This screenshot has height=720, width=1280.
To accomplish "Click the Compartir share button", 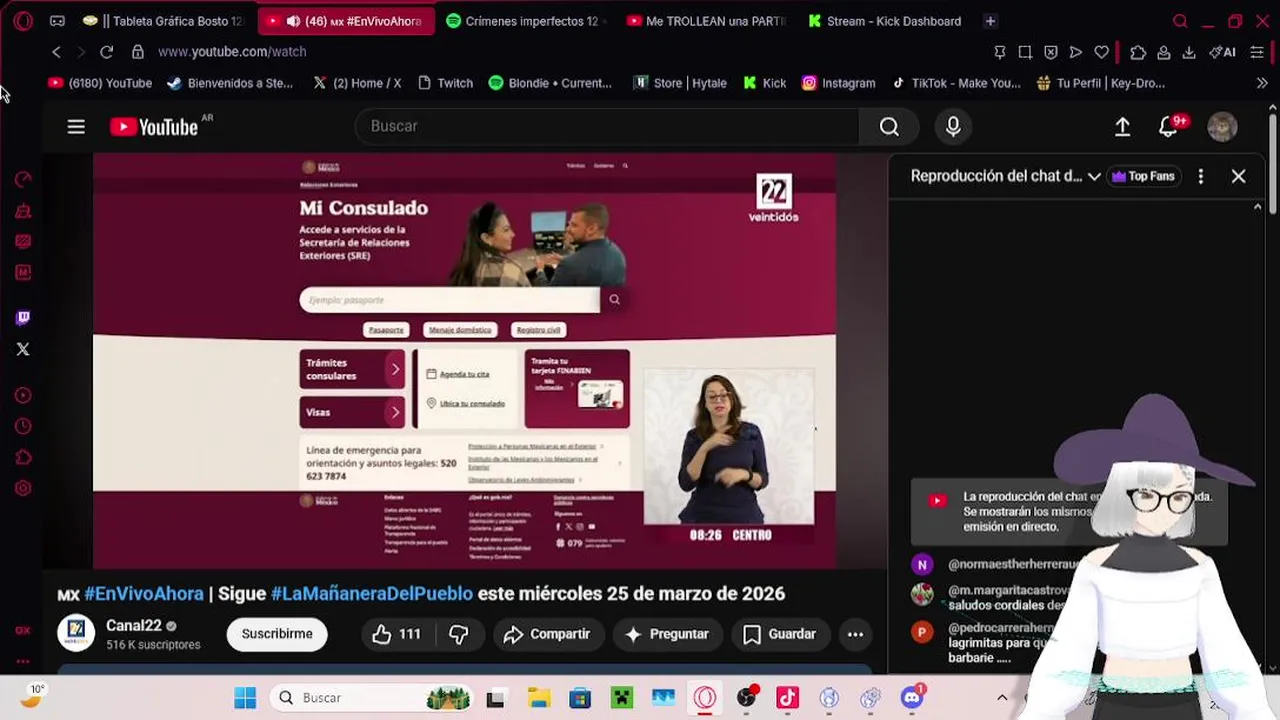I will tap(547, 634).
